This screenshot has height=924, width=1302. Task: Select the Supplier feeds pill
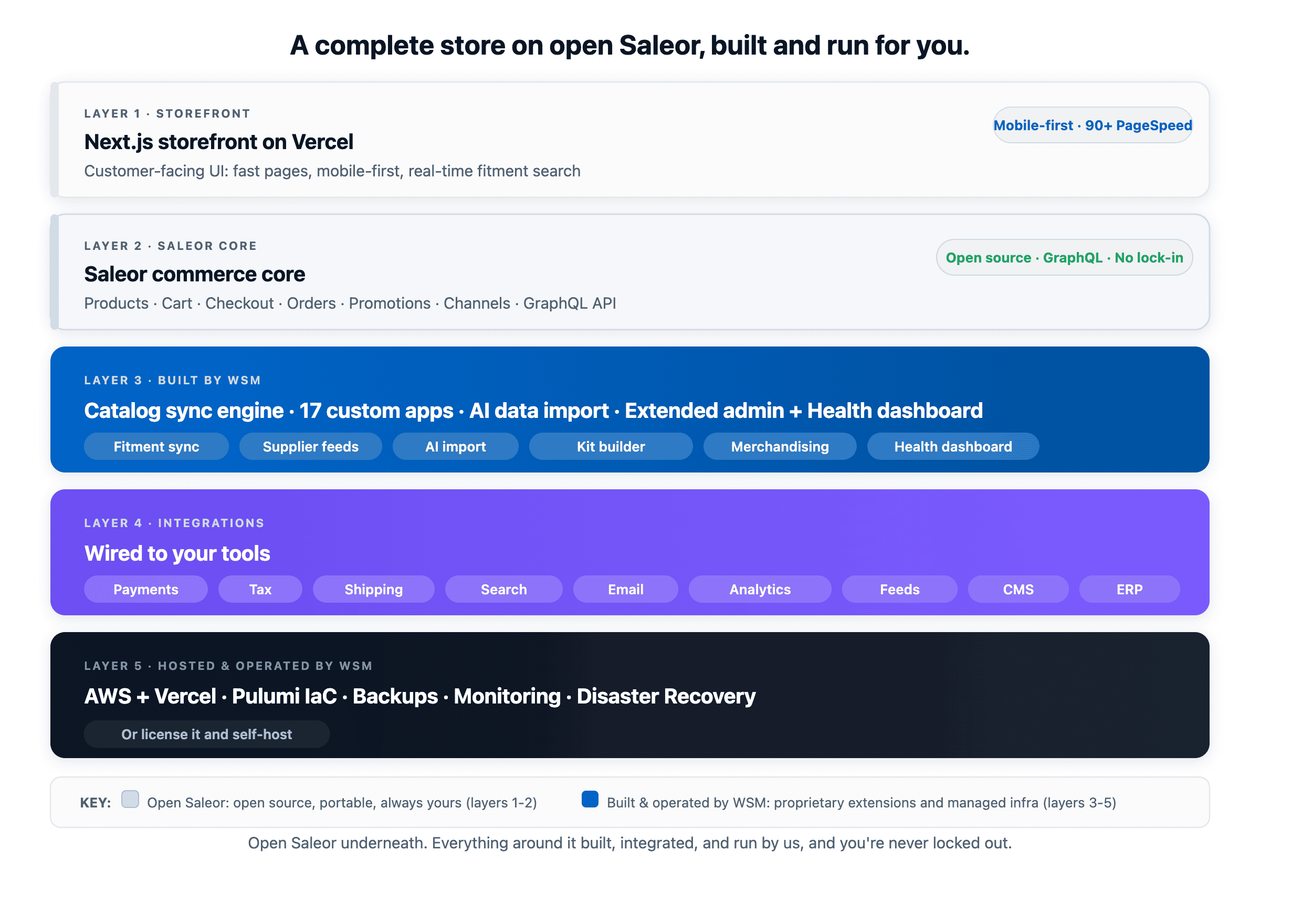(311, 447)
